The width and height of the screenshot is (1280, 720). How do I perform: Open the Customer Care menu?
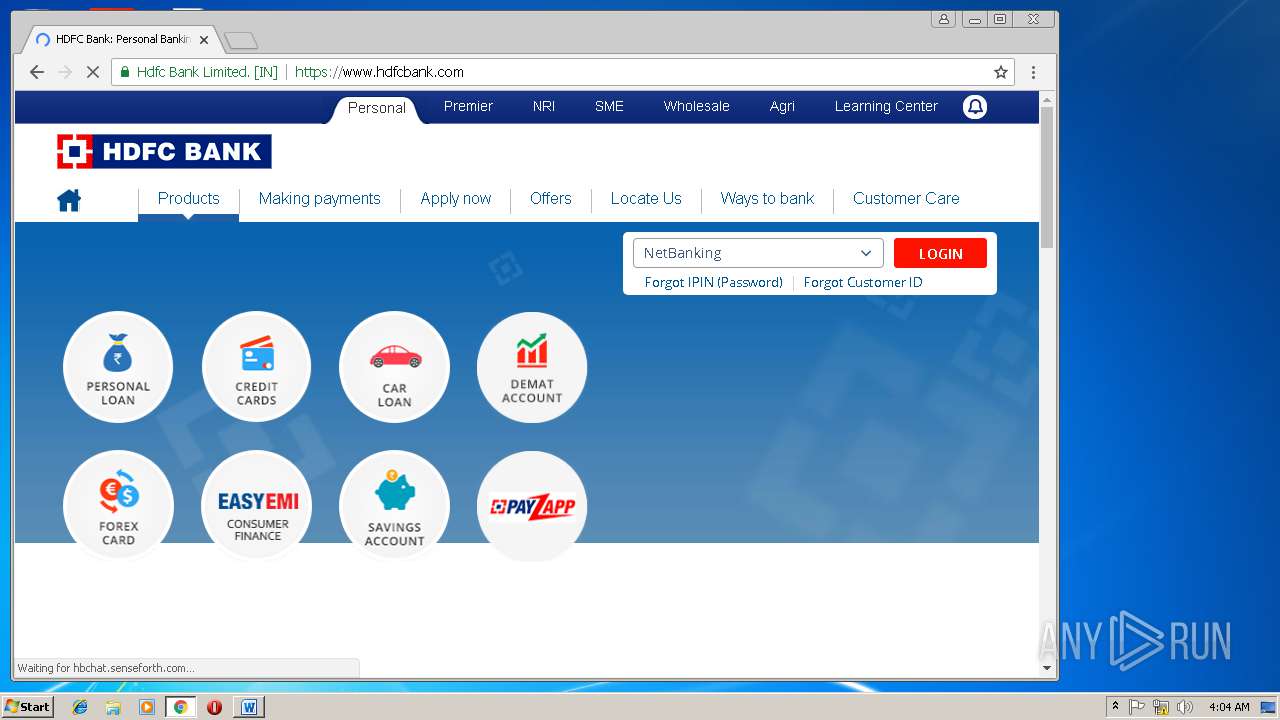[906, 198]
